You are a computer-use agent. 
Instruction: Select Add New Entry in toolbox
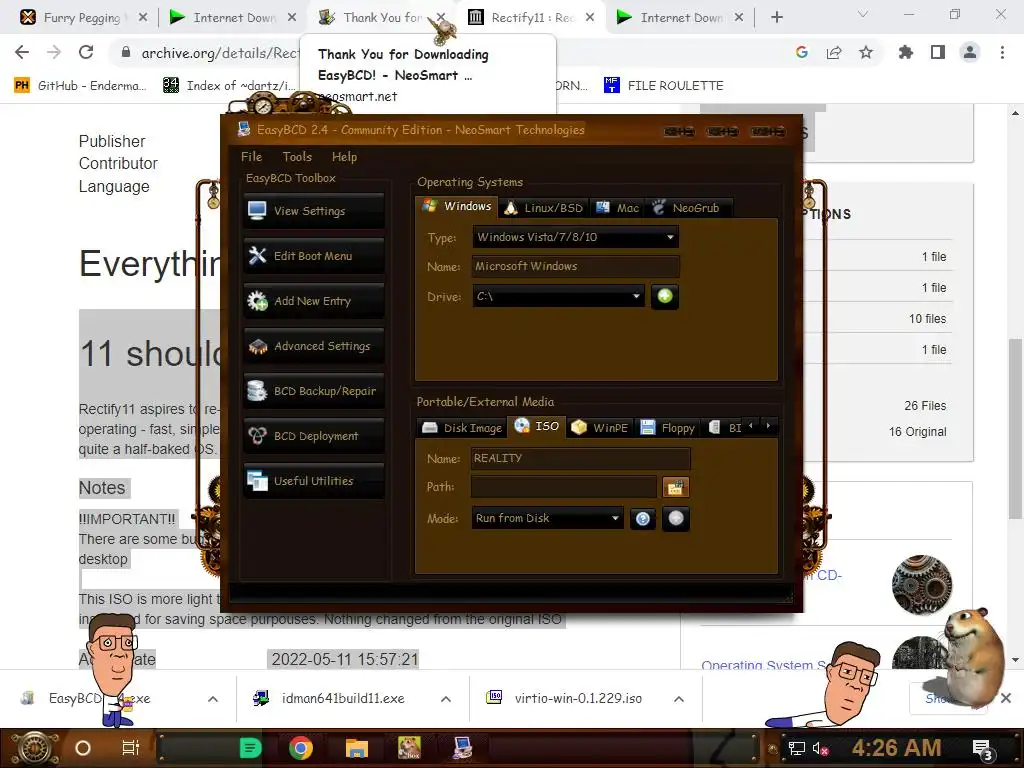coord(313,301)
